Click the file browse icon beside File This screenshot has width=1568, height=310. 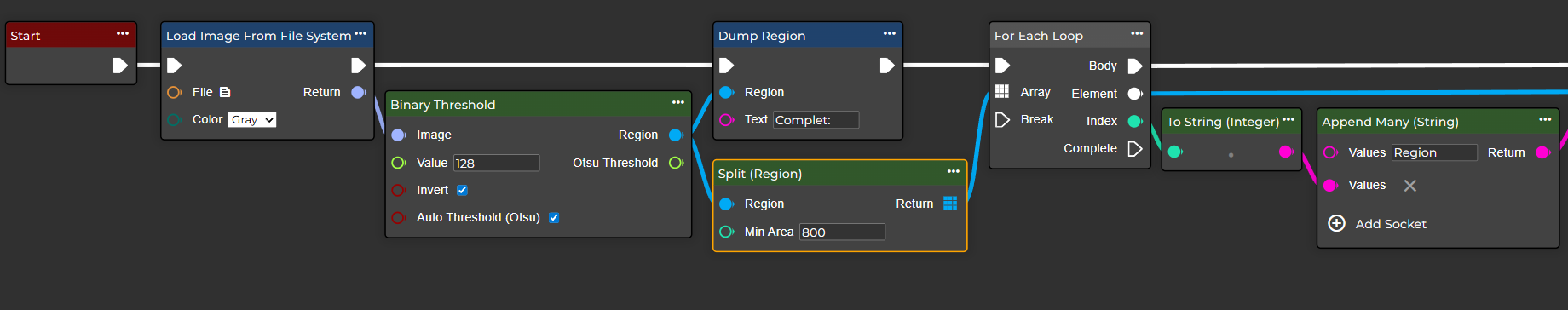pos(225,92)
